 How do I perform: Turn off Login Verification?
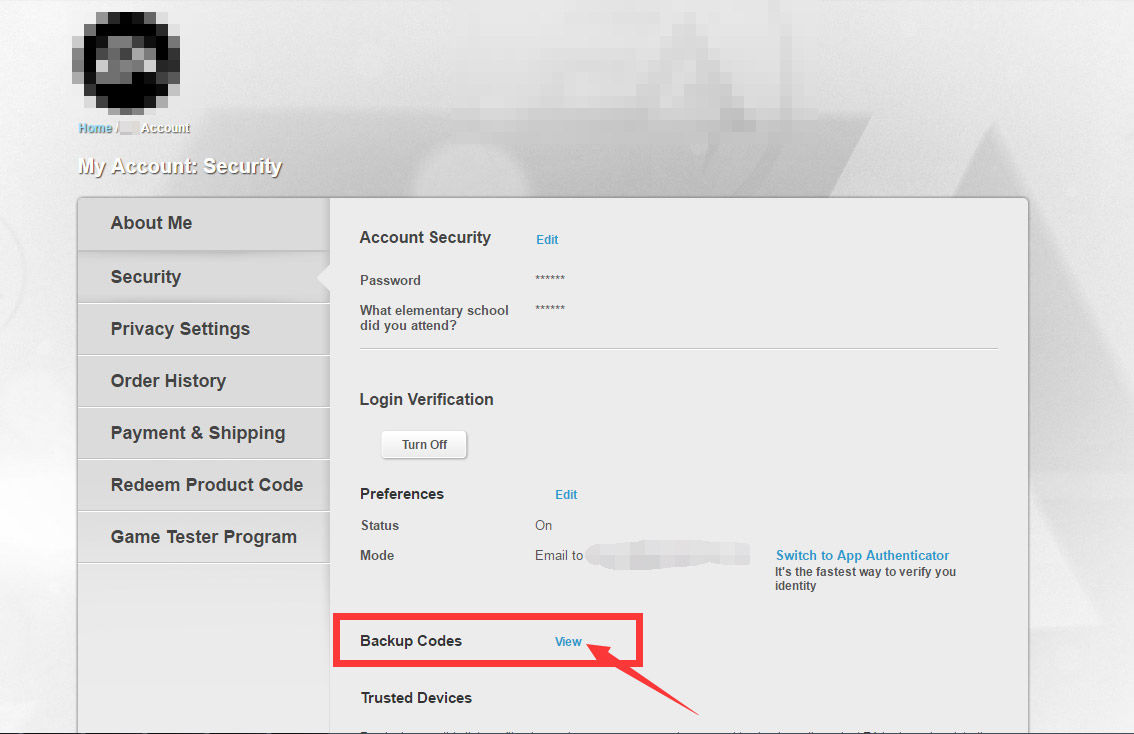[423, 444]
